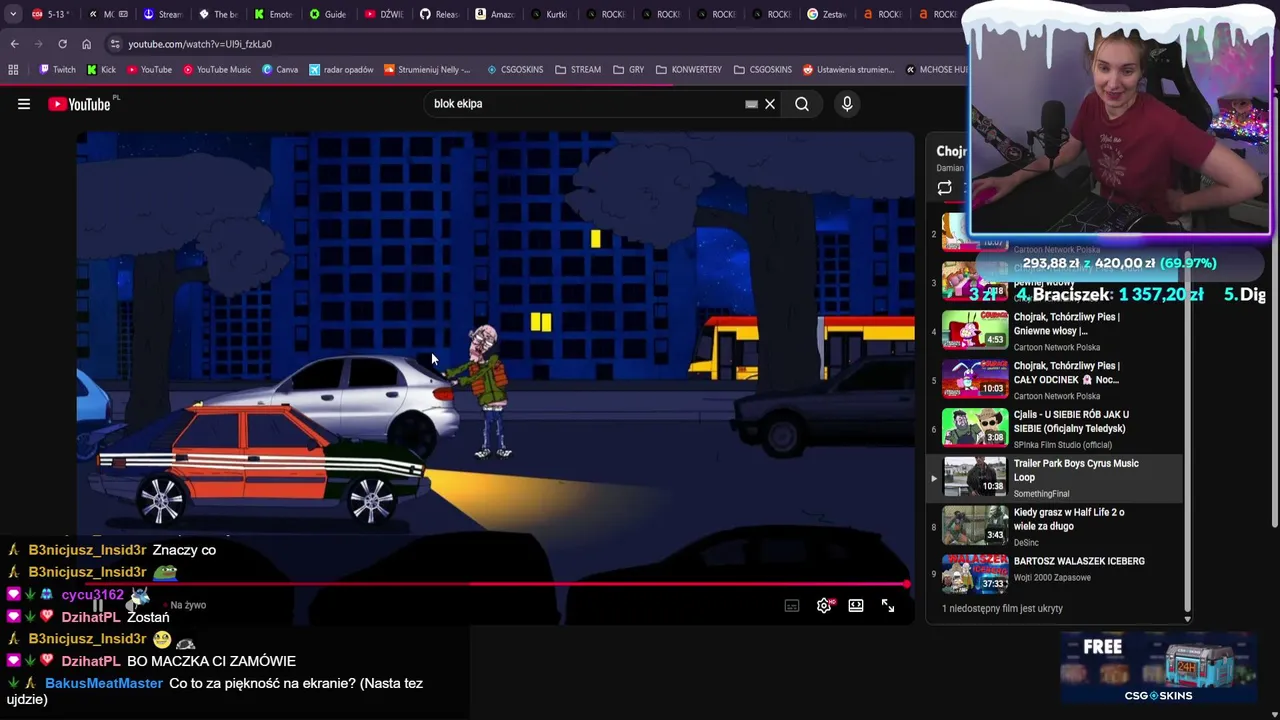Screen dimensions: 1280x720
Task: Switch to theater mode icon
Action: [856, 606]
